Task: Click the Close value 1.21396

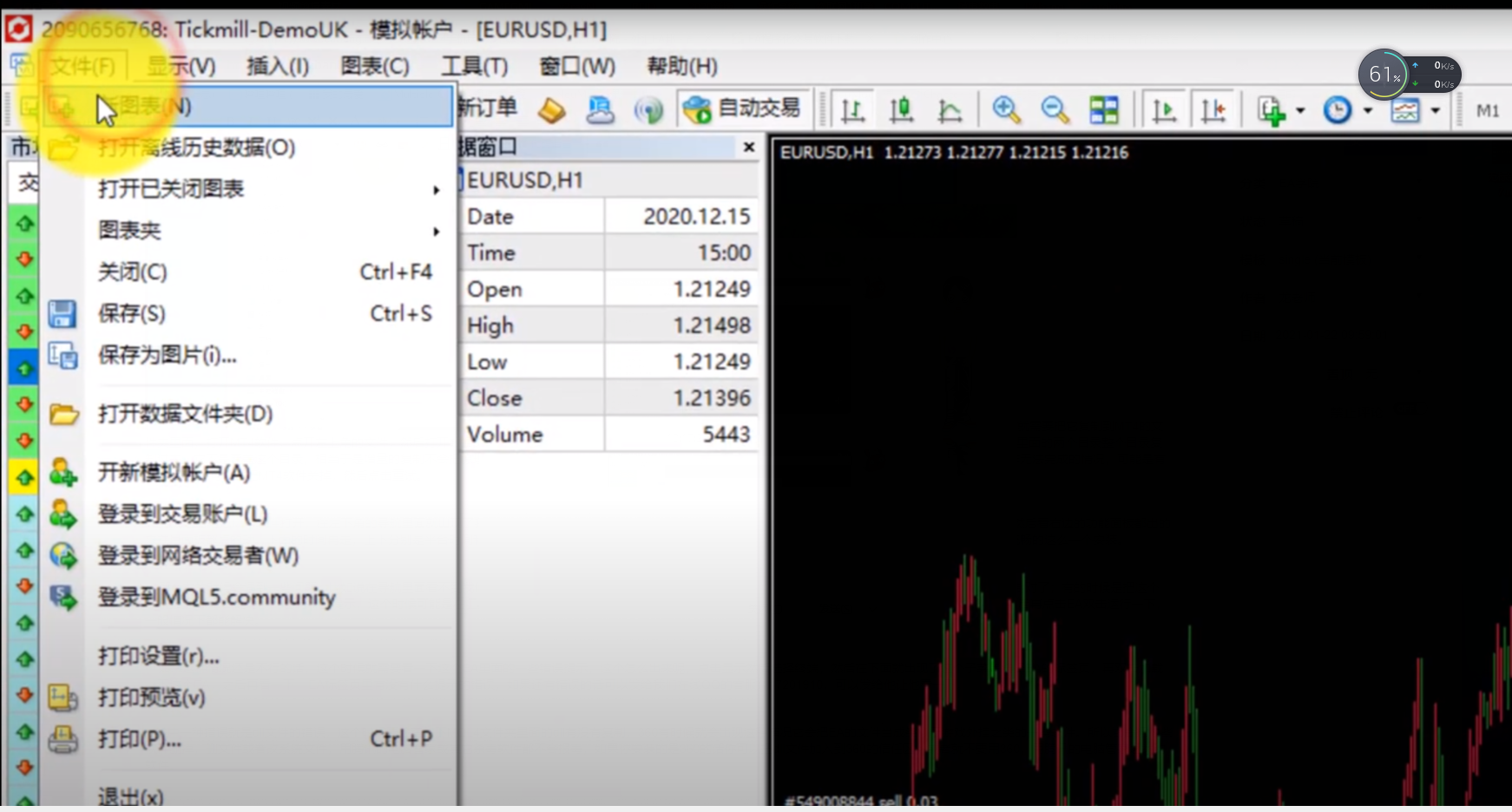Action: 712,398
